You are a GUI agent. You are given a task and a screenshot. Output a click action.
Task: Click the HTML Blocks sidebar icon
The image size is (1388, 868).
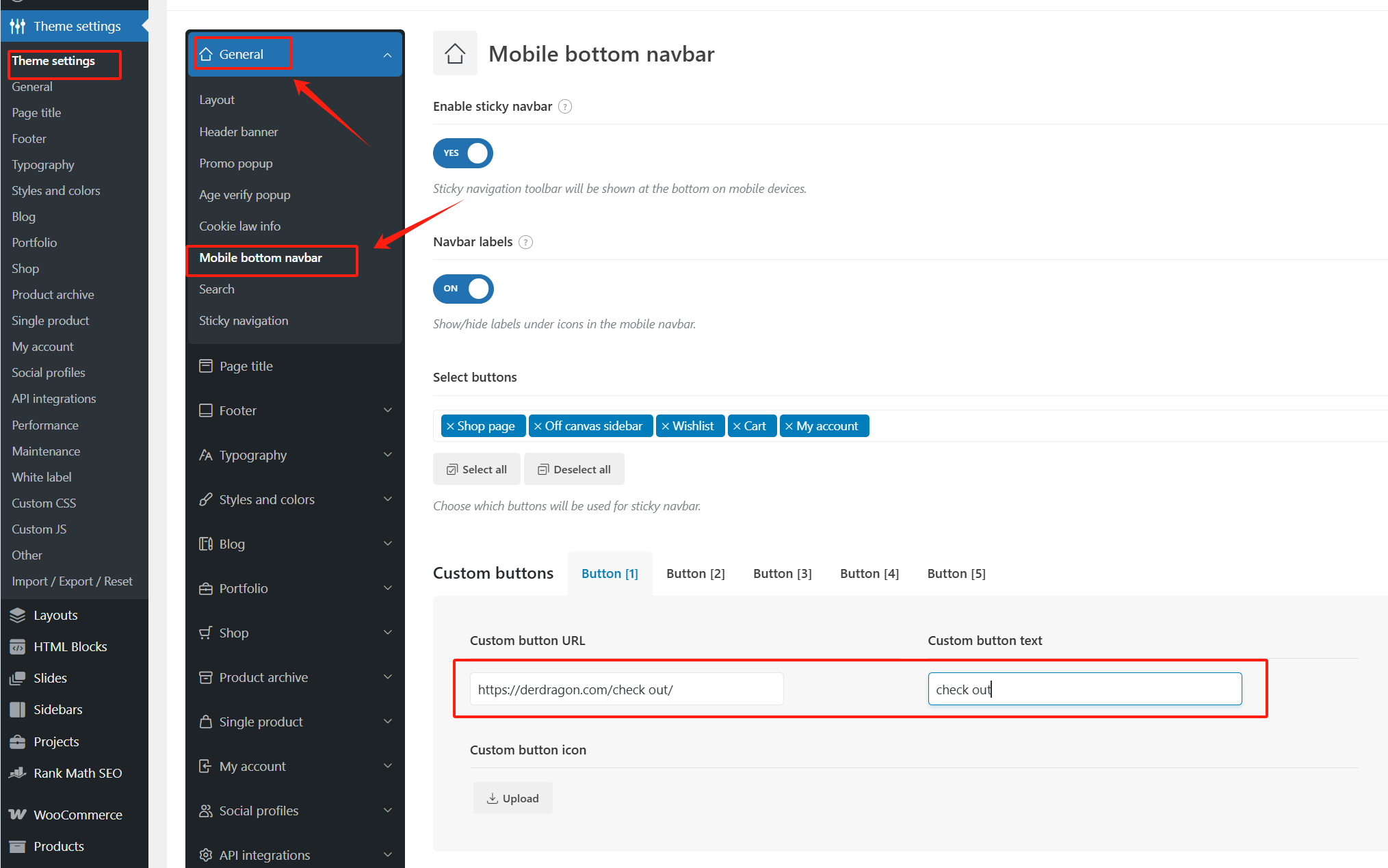(18, 646)
